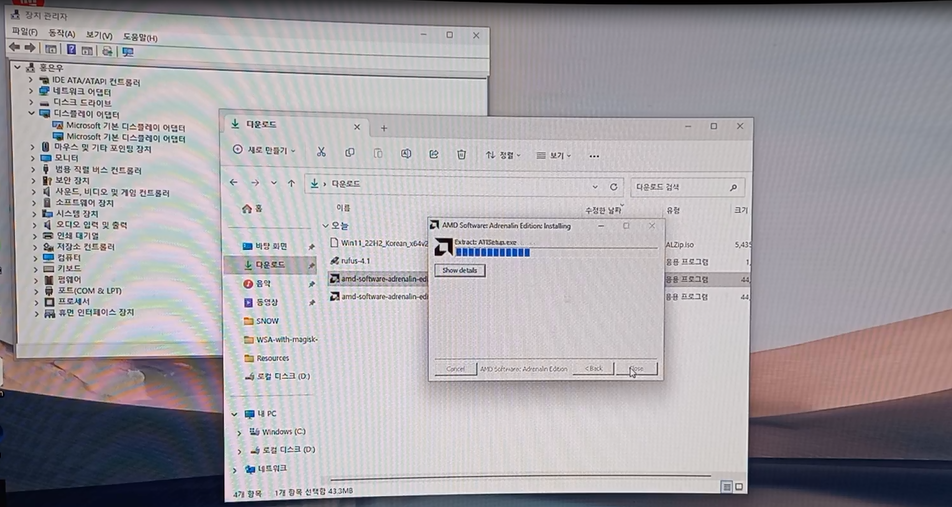952x507 pixels.
Task: Click Show details in AMD installer
Action: click(460, 270)
